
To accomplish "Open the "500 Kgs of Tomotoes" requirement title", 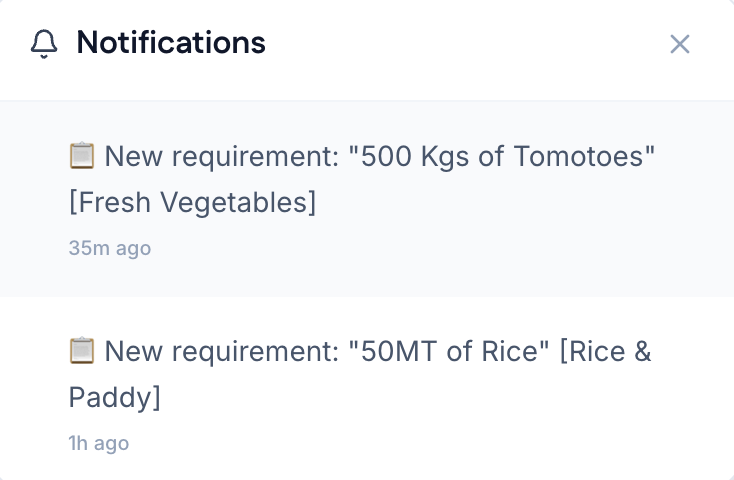I will pyautogui.click(x=503, y=157).
